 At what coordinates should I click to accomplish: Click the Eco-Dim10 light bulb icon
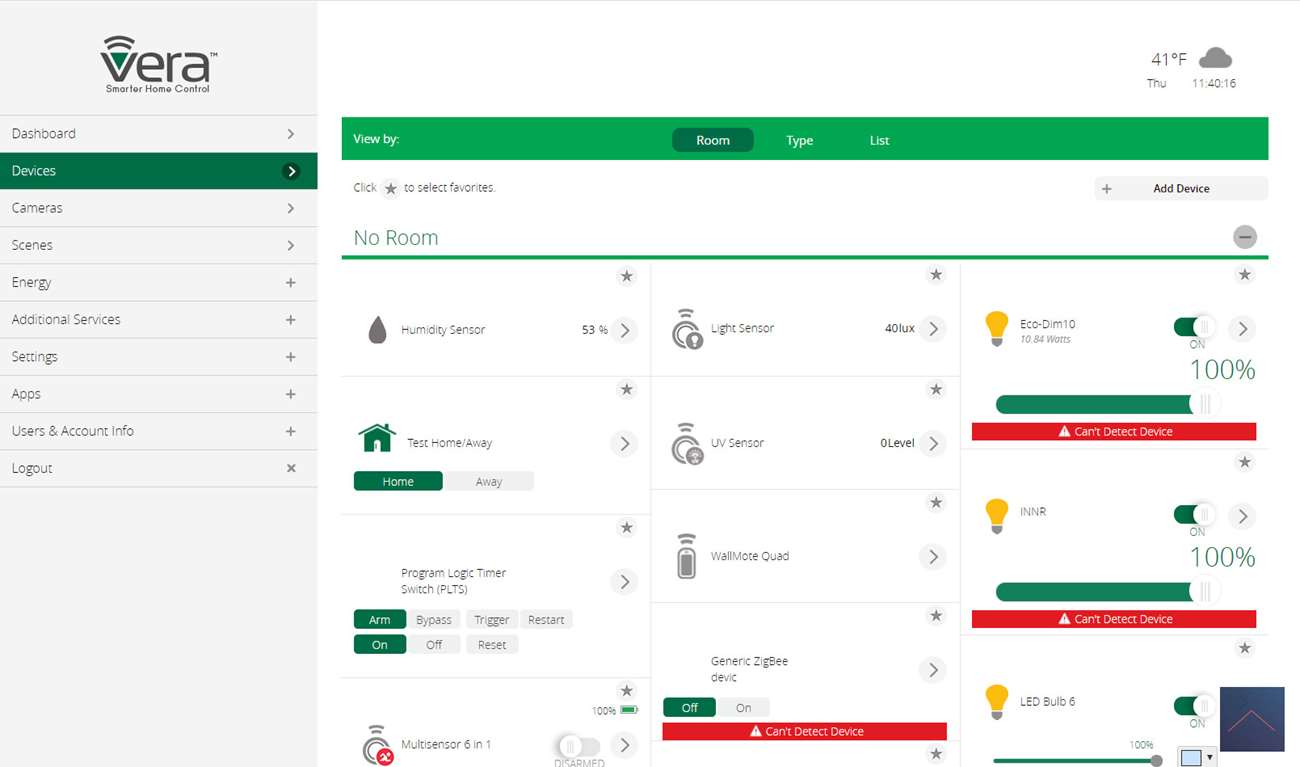(x=996, y=328)
